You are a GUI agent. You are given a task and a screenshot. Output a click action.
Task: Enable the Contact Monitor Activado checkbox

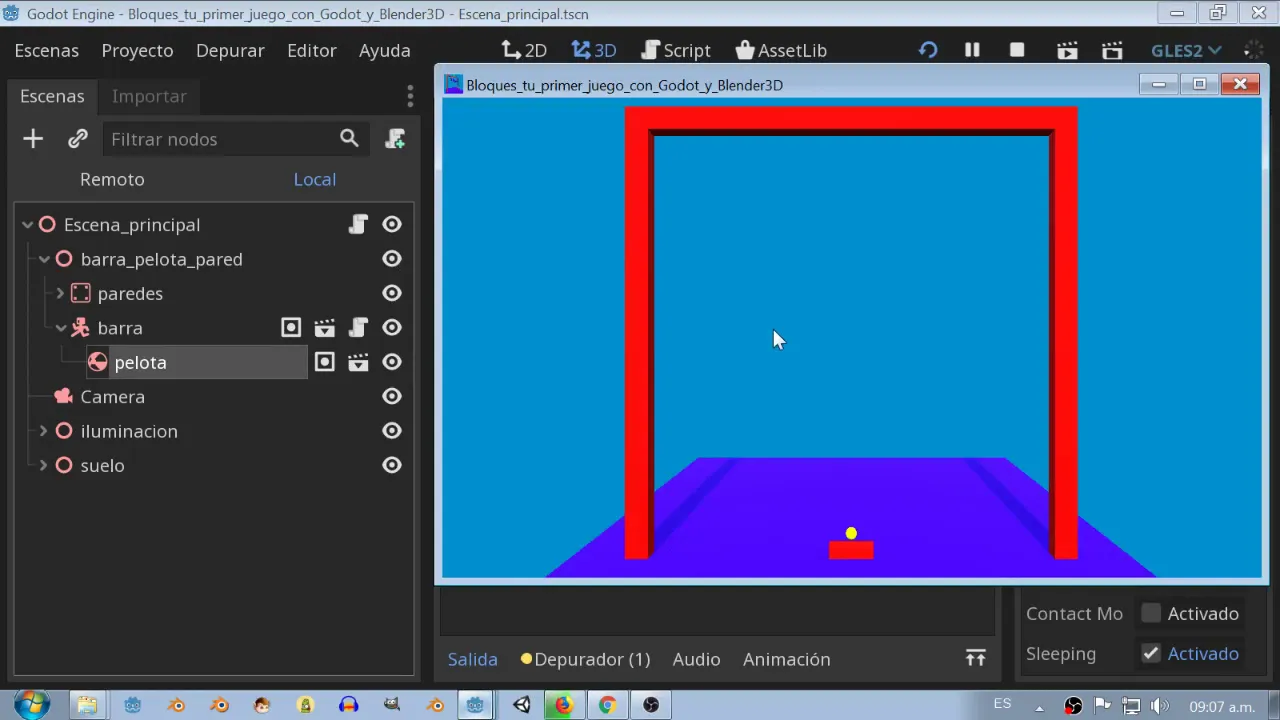coord(1151,613)
